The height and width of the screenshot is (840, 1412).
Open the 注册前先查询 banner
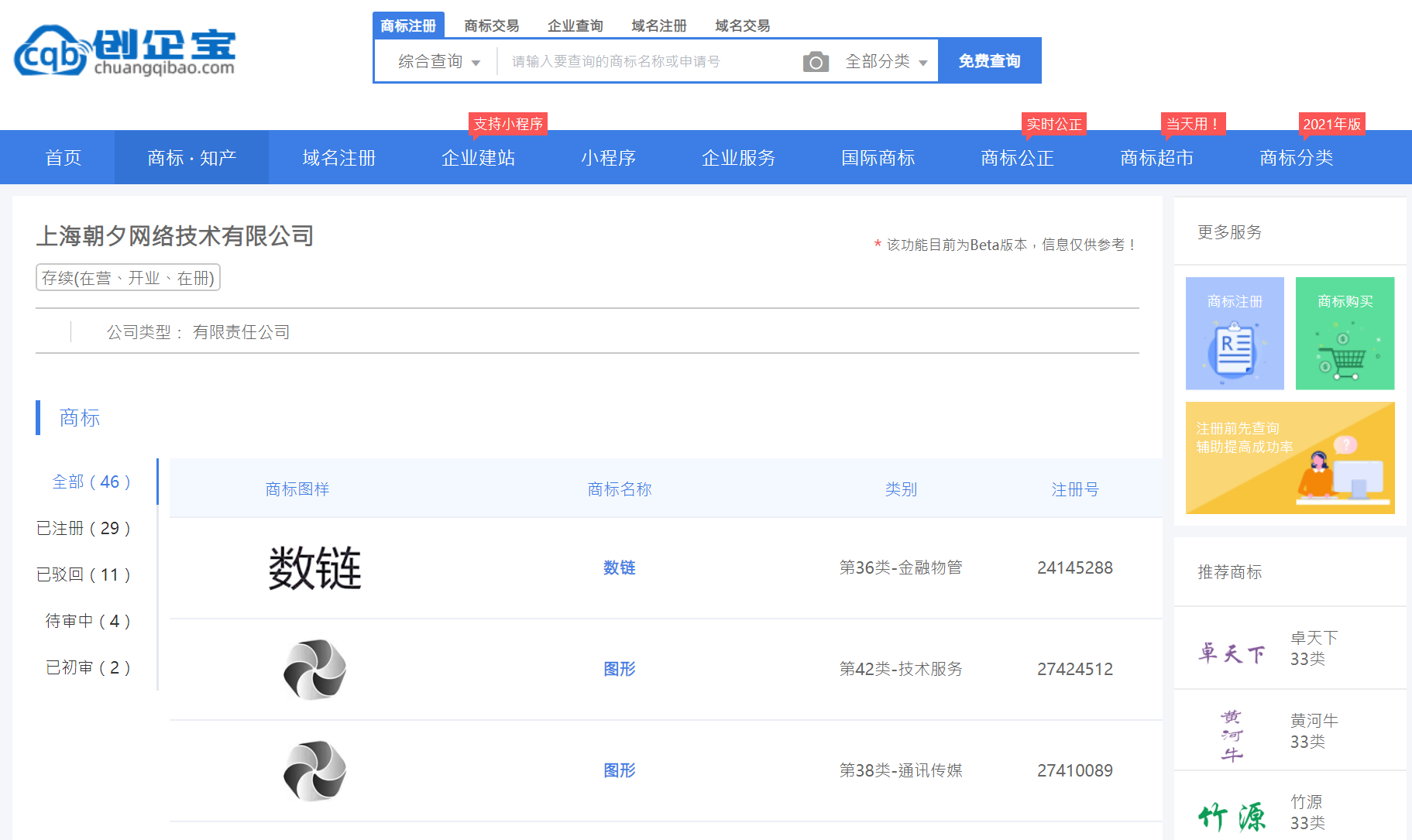[1290, 458]
